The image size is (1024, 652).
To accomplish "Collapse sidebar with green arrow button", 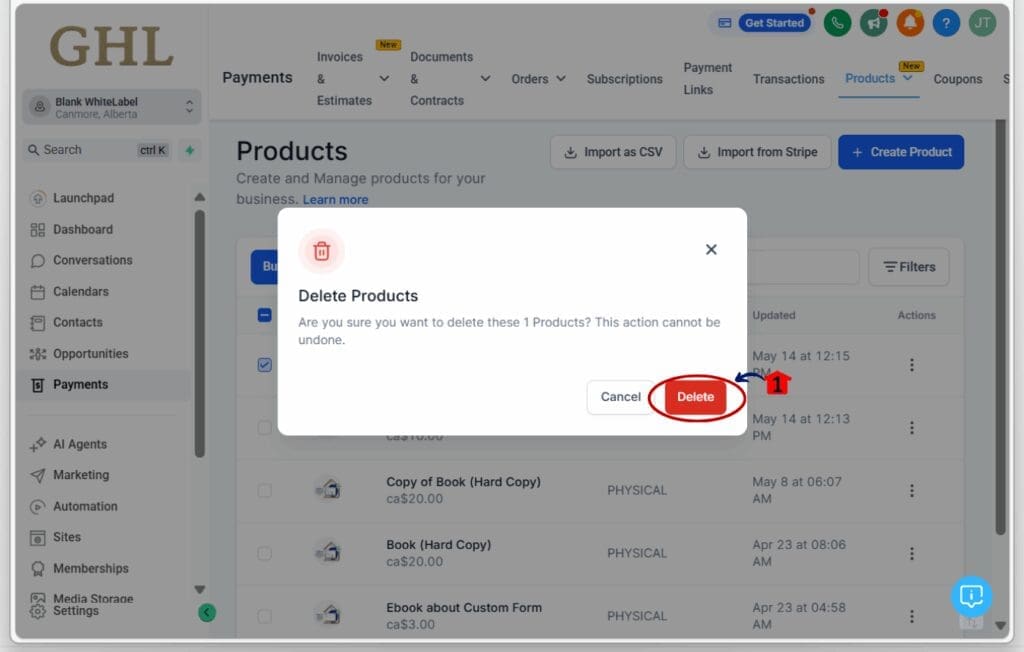I will point(207,612).
